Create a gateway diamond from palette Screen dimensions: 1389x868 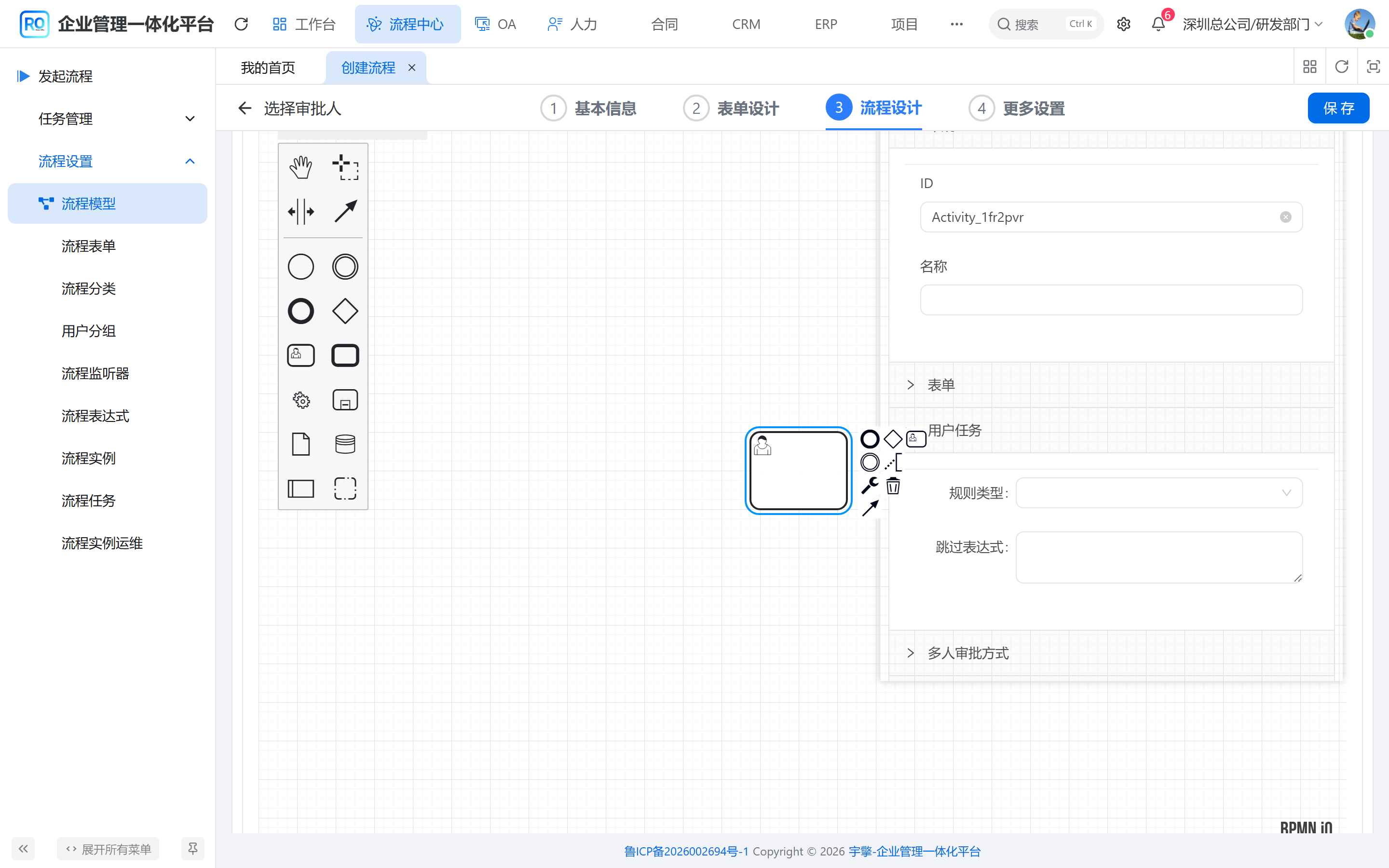pyautogui.click(x=345, y=311)
